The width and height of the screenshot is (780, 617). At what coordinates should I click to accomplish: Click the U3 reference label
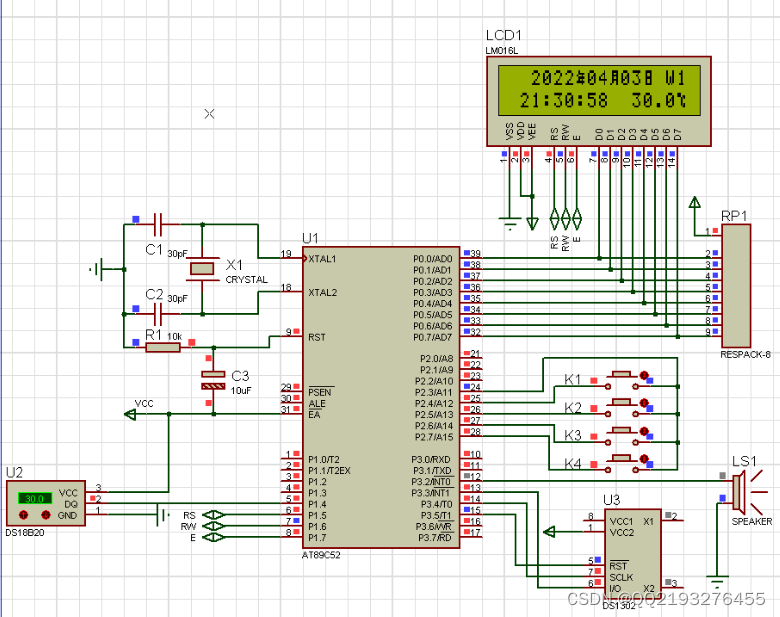tap(611, 500)
